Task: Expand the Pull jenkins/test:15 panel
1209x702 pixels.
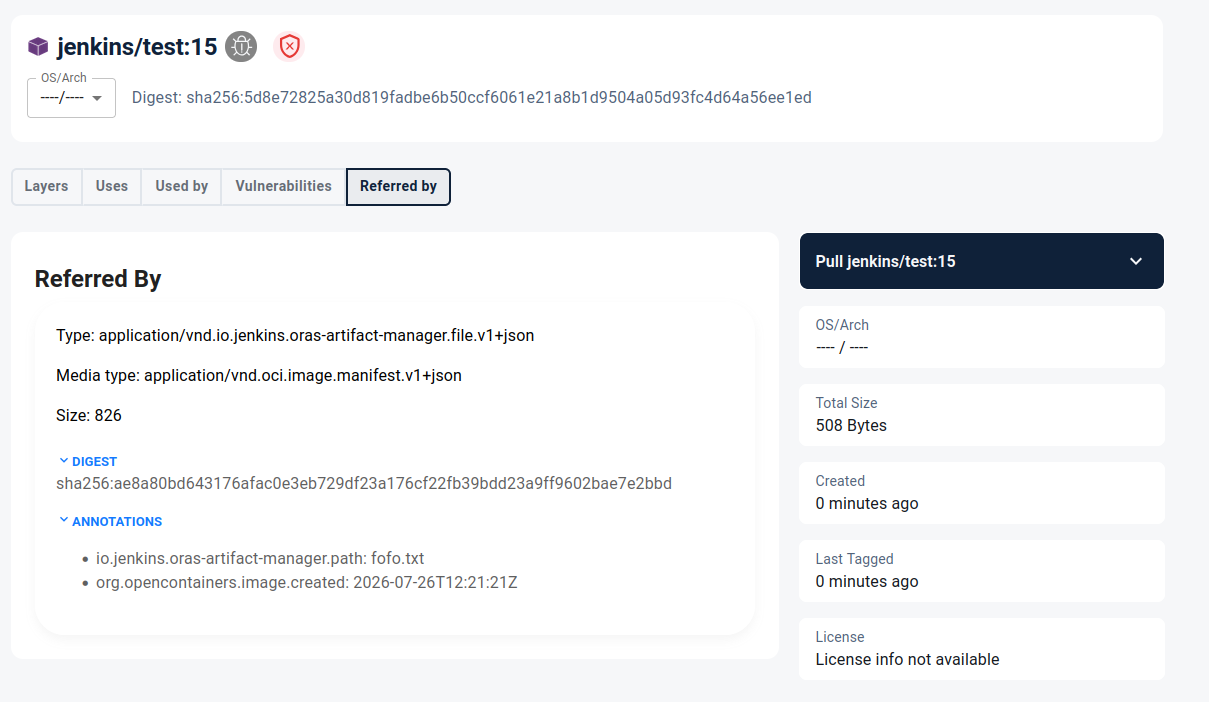Action: coord(981,261)
